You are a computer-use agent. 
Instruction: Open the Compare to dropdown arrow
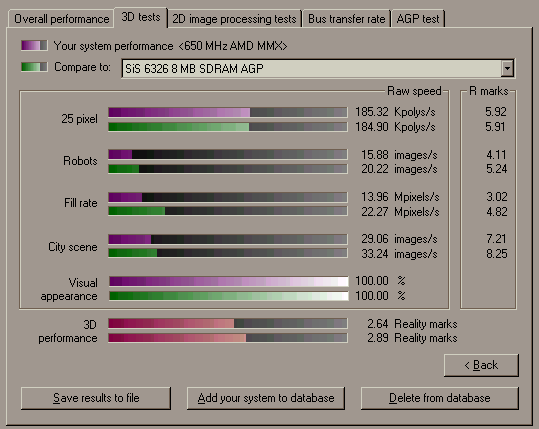tap(507, 68)
